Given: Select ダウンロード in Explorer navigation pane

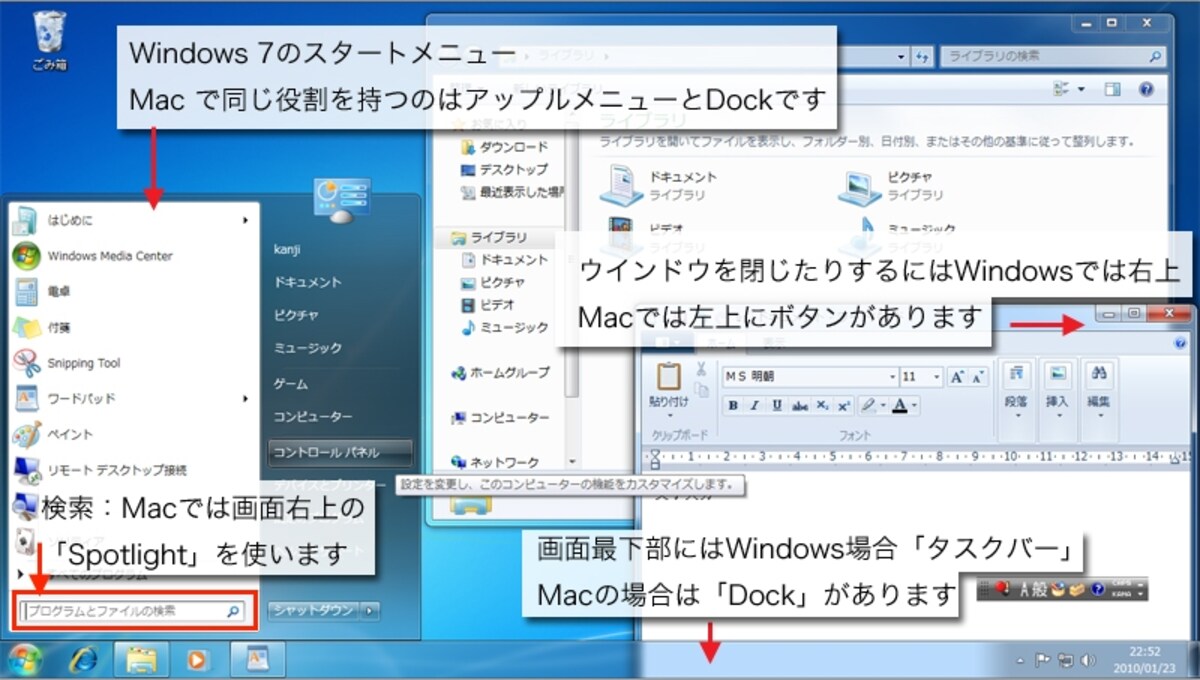Looking at the screenshot, I should tap(505, 147).
